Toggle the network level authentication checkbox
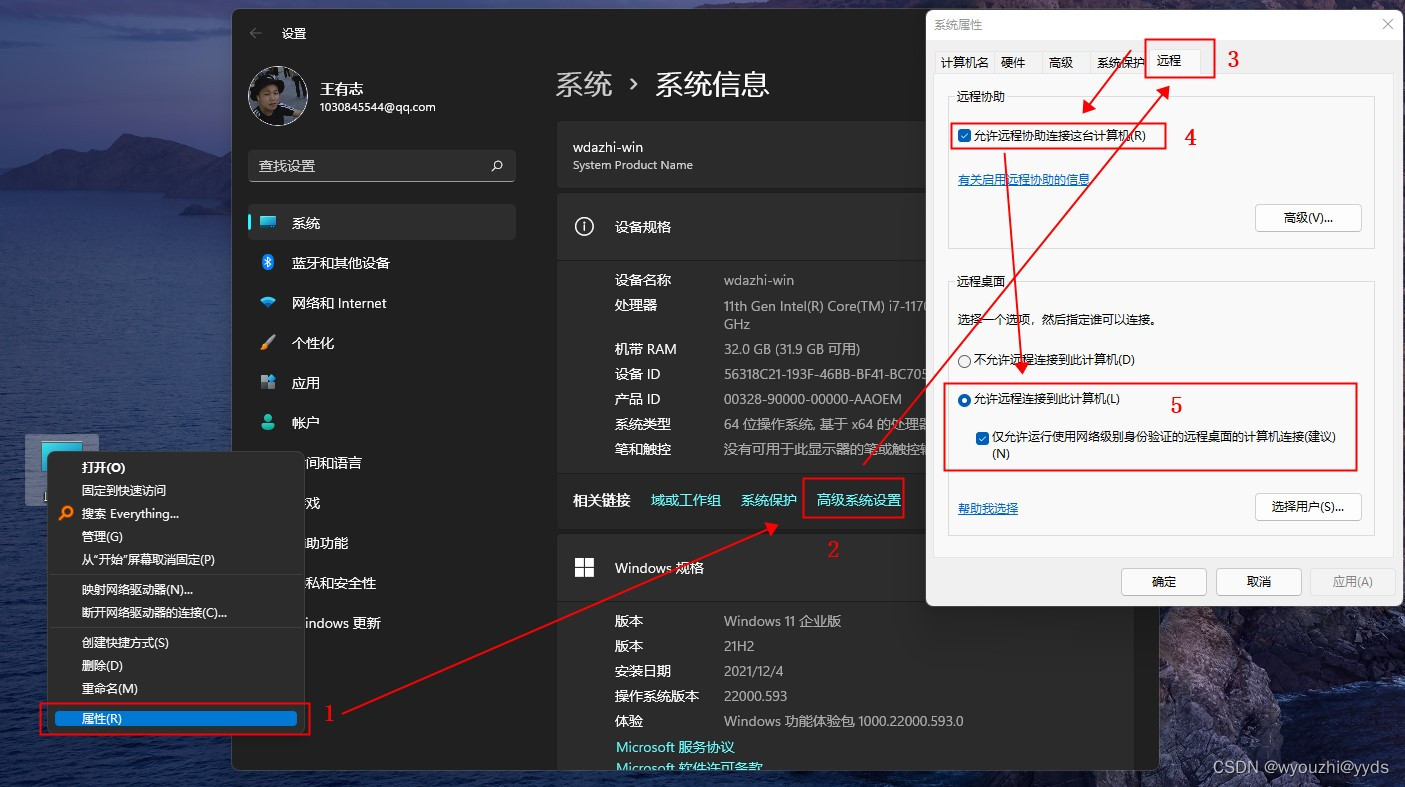Image resolution: width=1405 pixels, height=787 pixels. click(980, 437)
